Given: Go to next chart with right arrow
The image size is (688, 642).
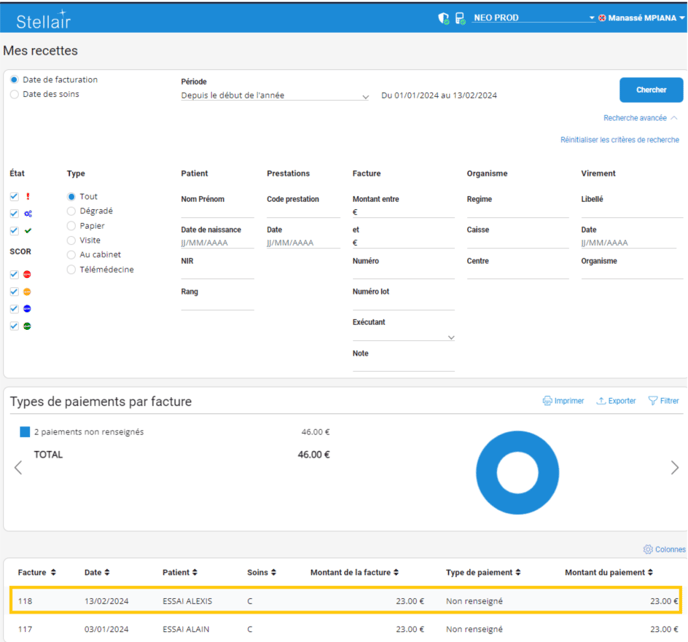Looking at the screenshot, I should (x=675, y=467).
